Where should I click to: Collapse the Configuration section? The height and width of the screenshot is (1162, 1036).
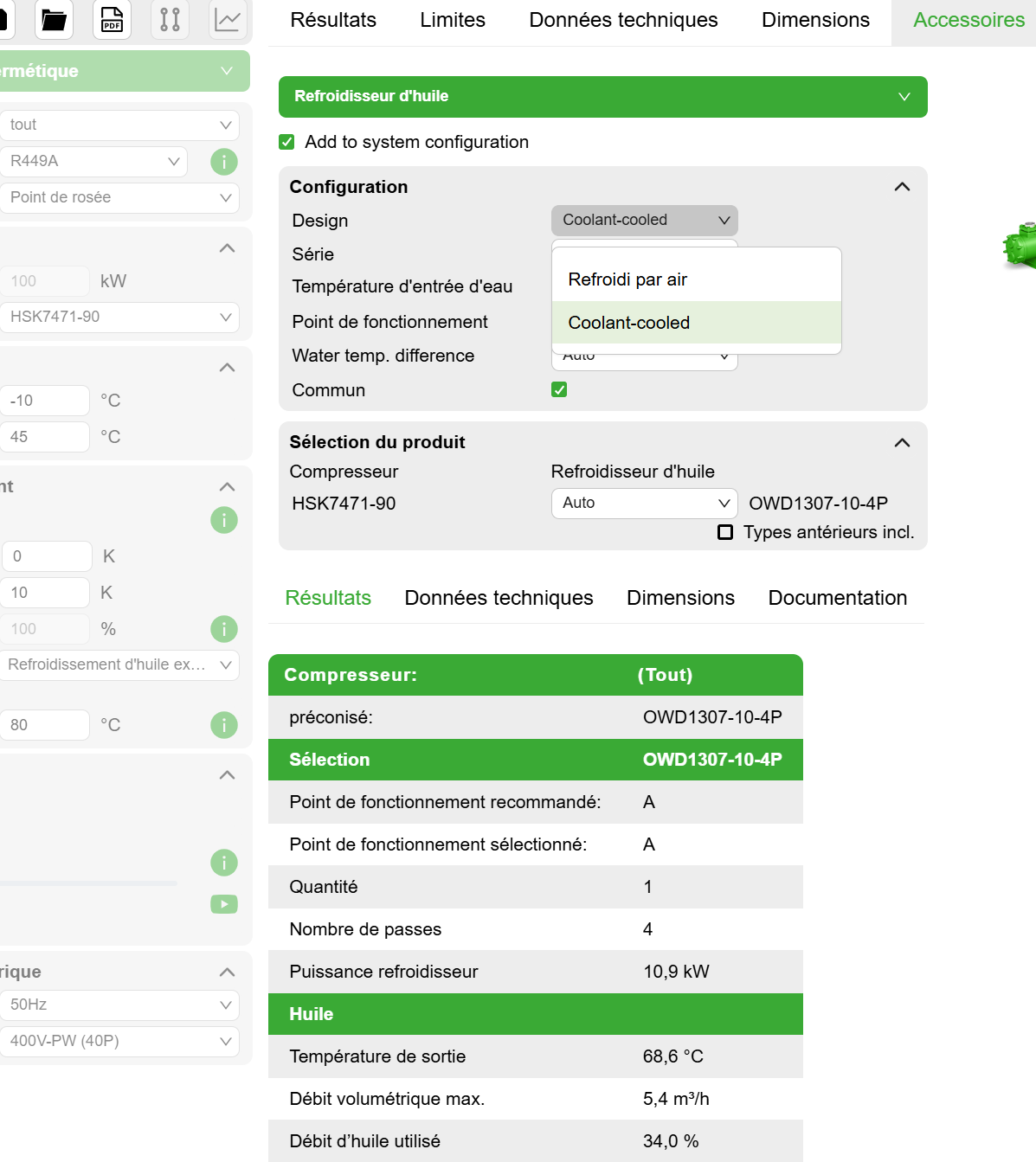902,187
